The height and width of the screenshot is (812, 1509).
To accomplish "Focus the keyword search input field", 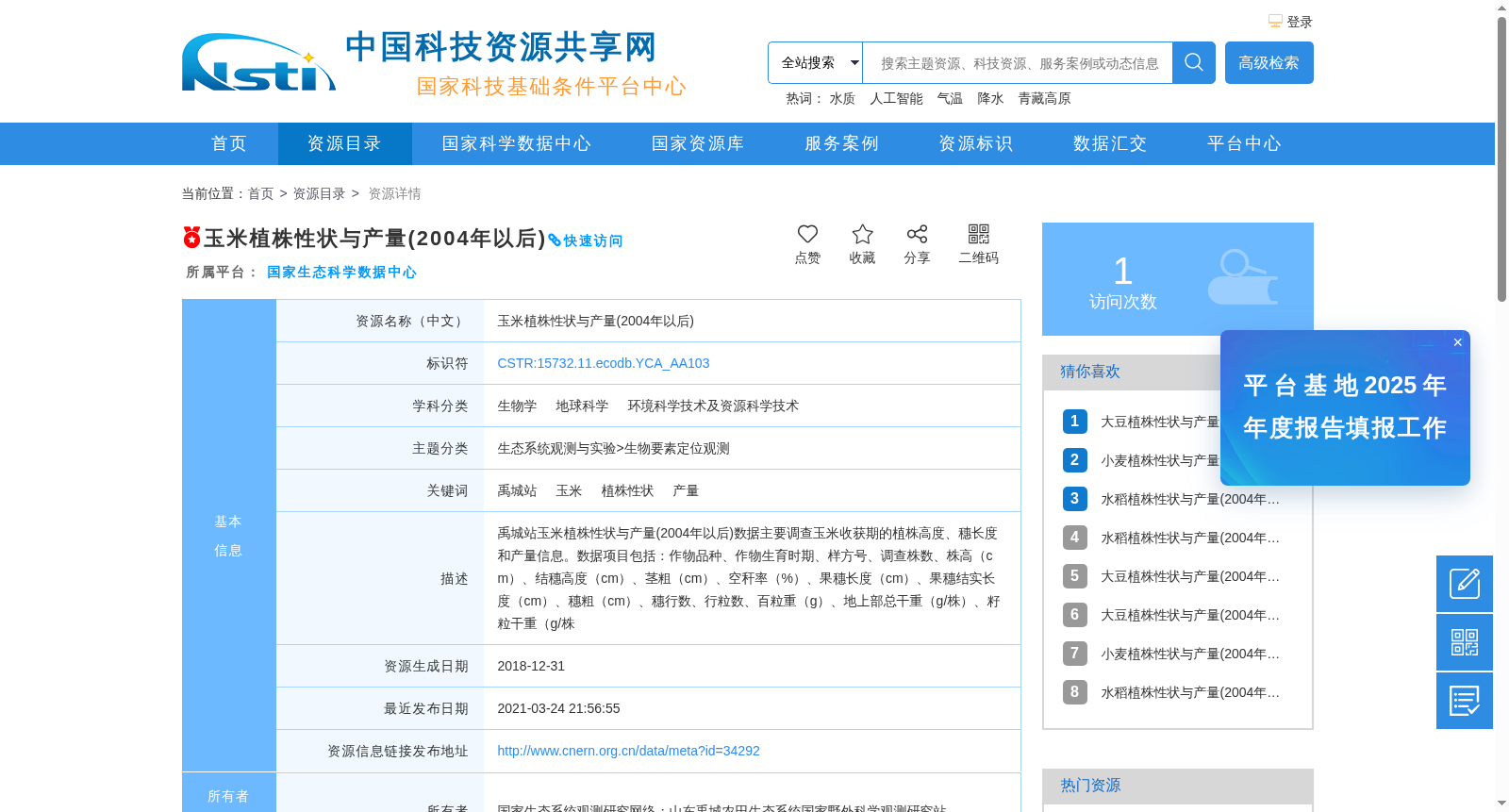I will [1018, 62].
